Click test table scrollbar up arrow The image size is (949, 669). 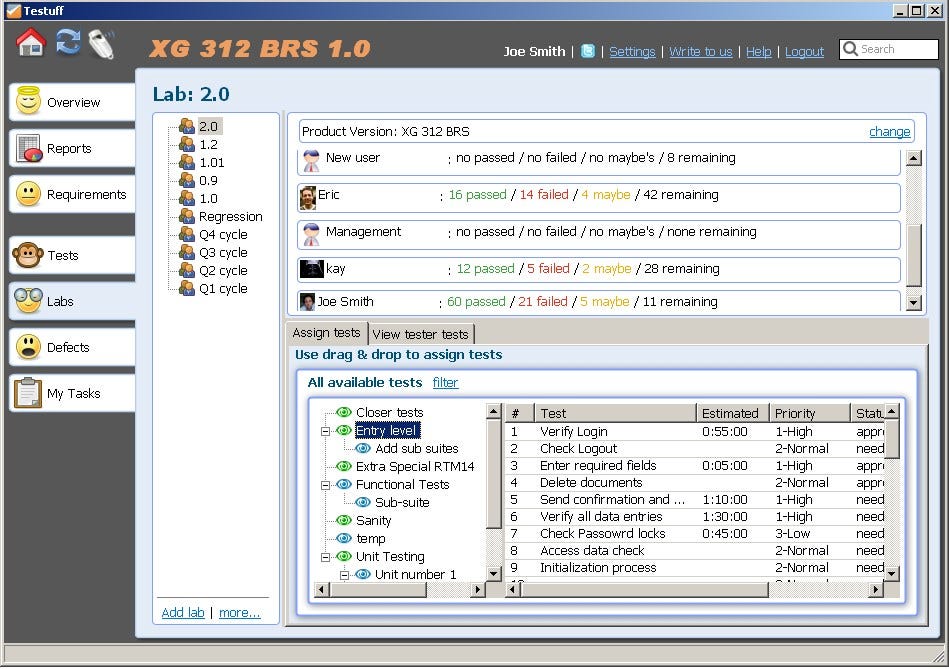click(892, 412)
